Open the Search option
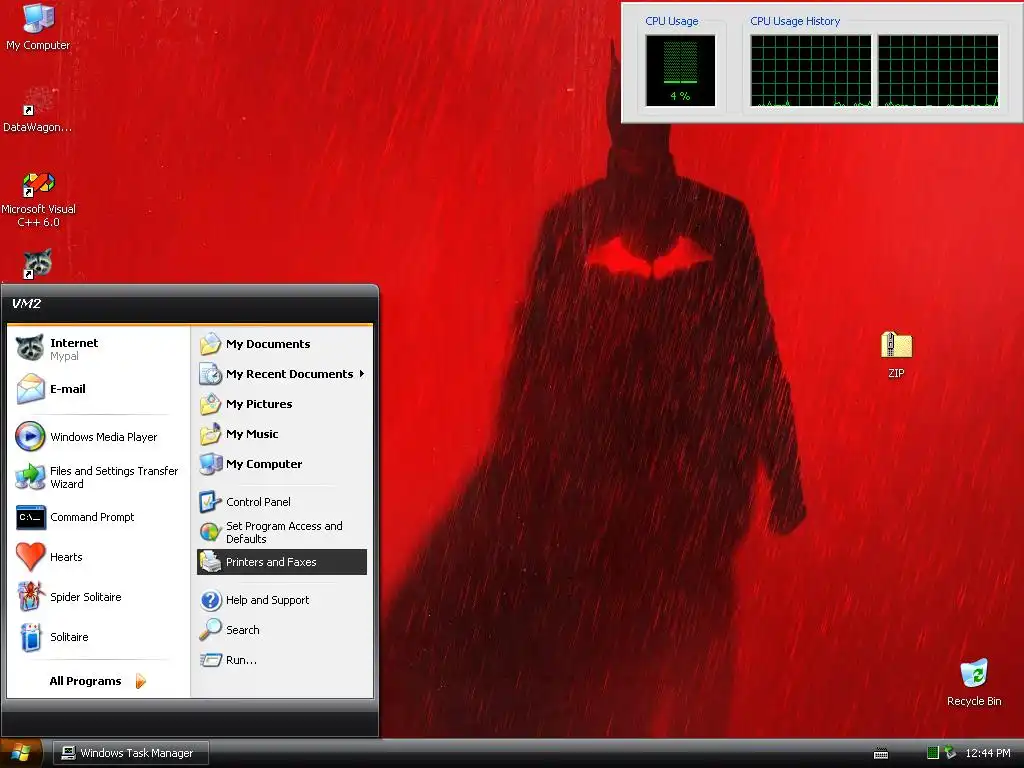Screen dimensions: 1024x768 pyautogui.click(x=281, y=630)
